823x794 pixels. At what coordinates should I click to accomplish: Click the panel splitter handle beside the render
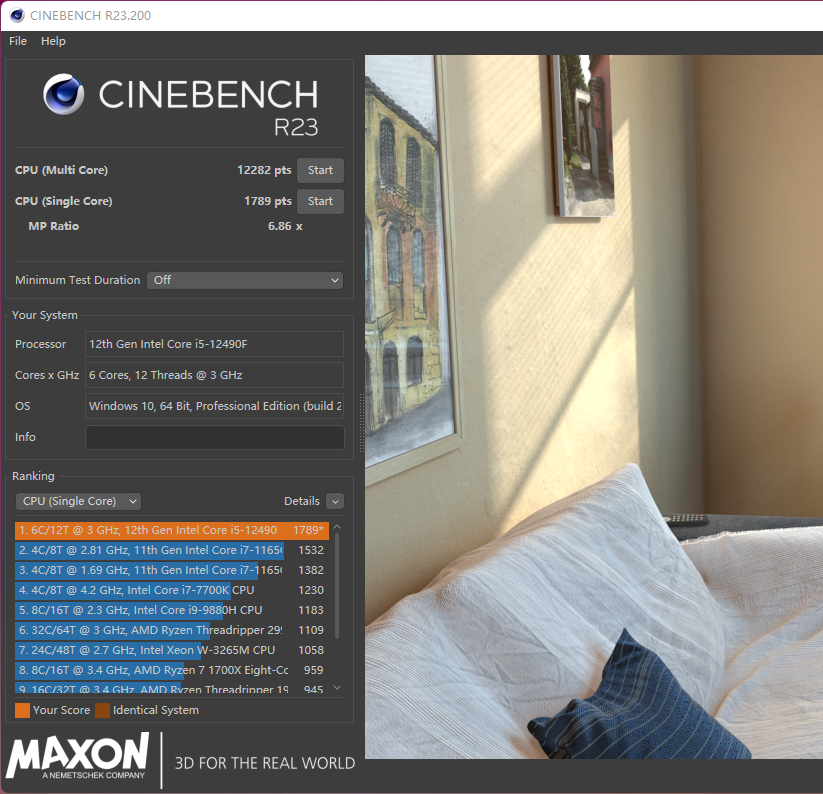tap(362, 423)
